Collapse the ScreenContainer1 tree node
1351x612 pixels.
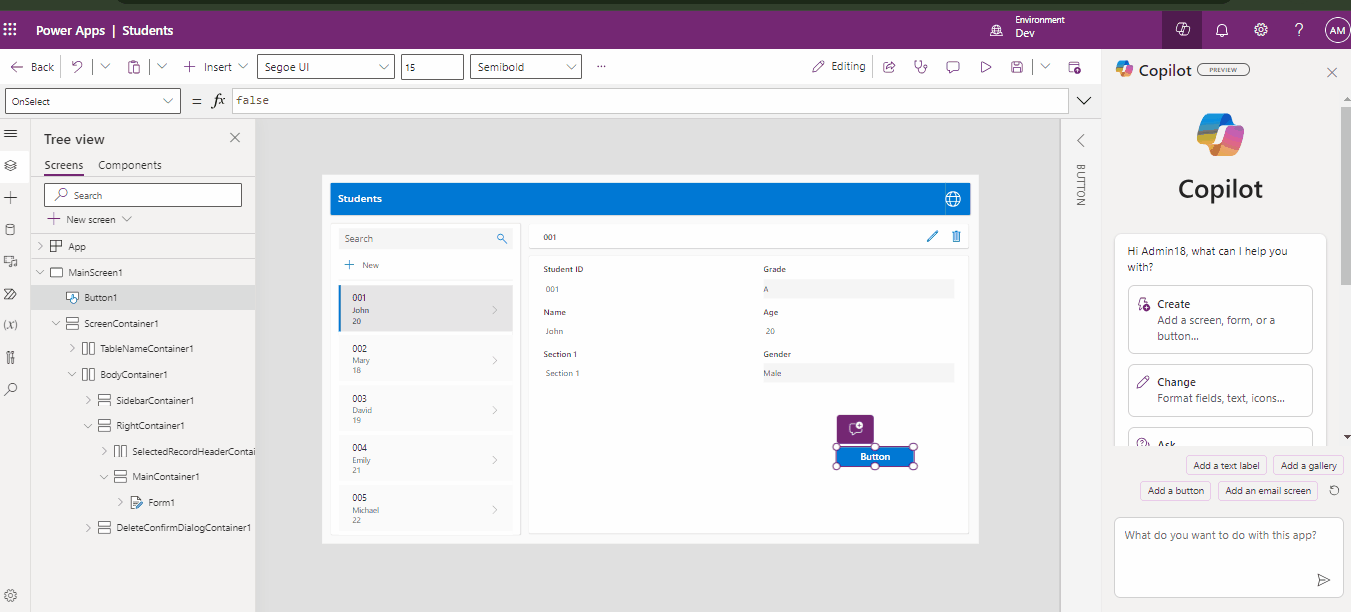pos(56,324)
